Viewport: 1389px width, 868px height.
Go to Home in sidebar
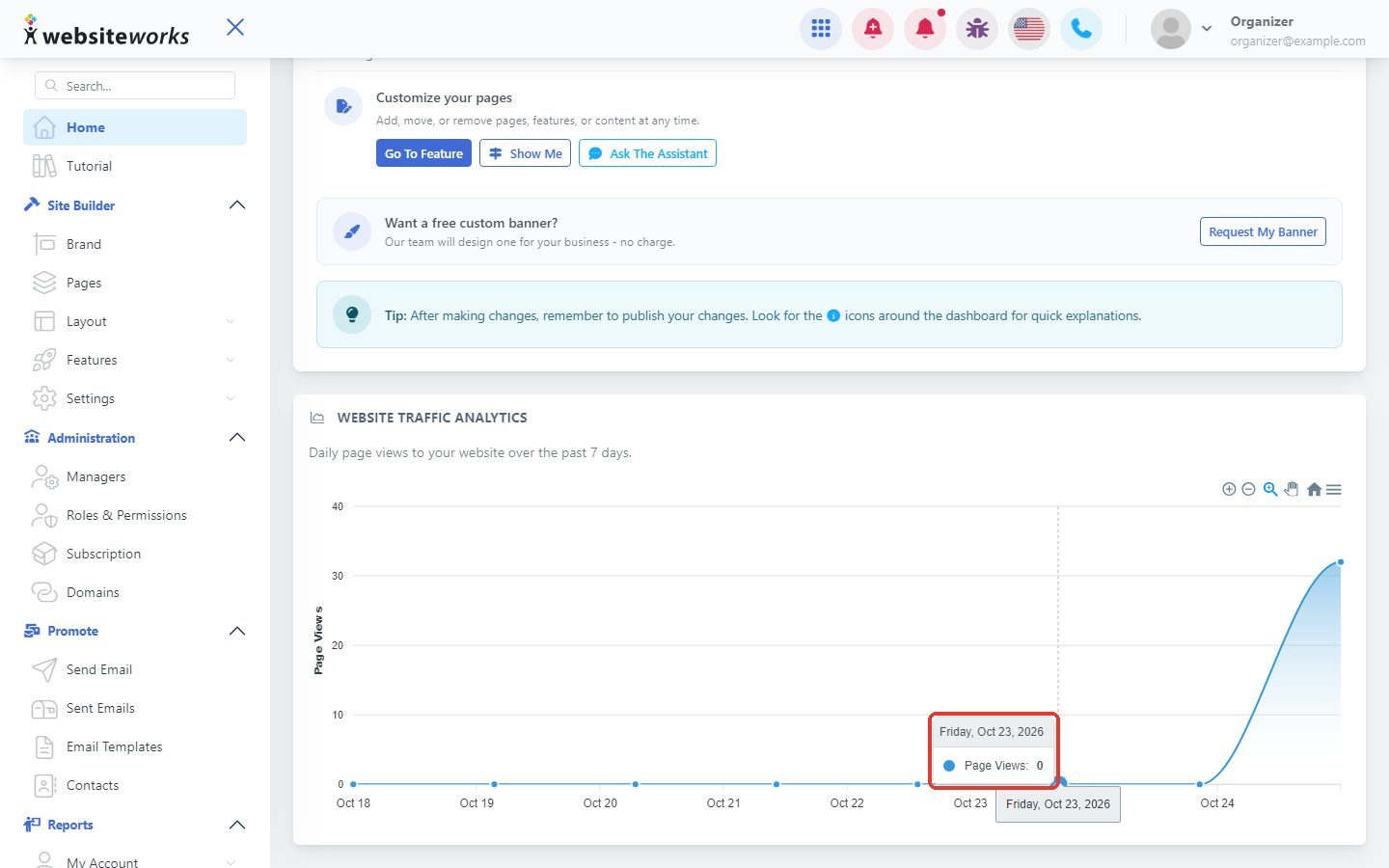point(135,127)
